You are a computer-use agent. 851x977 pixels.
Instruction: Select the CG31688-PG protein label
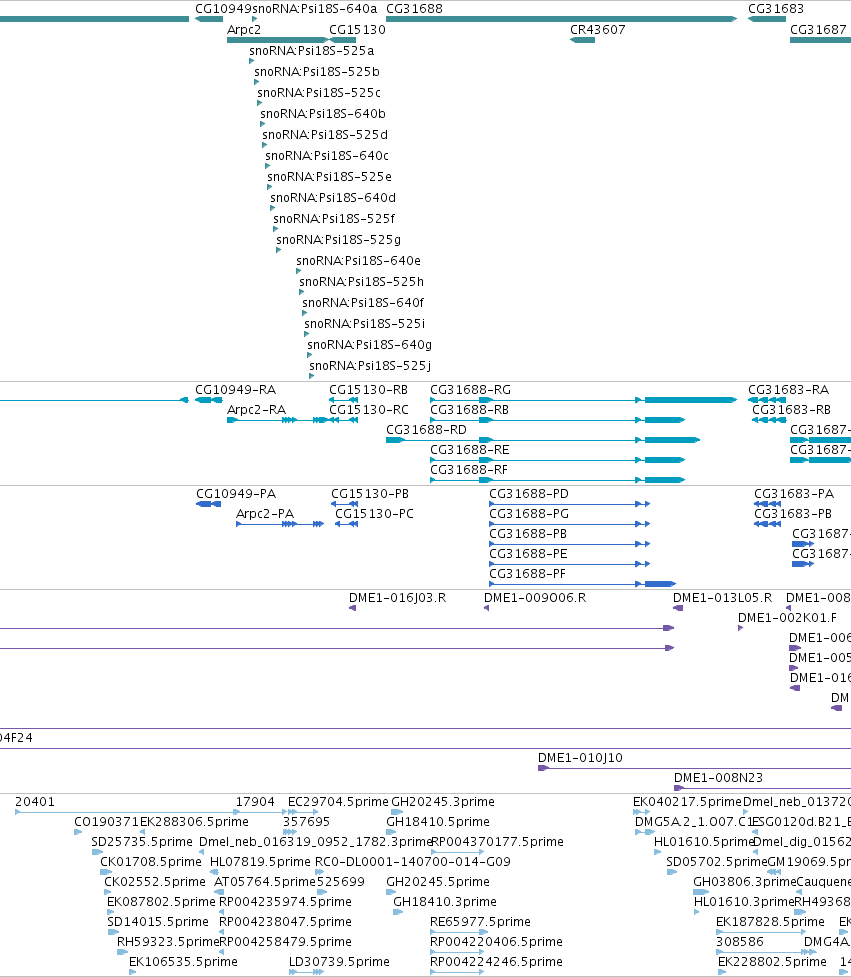click(529, 514)
